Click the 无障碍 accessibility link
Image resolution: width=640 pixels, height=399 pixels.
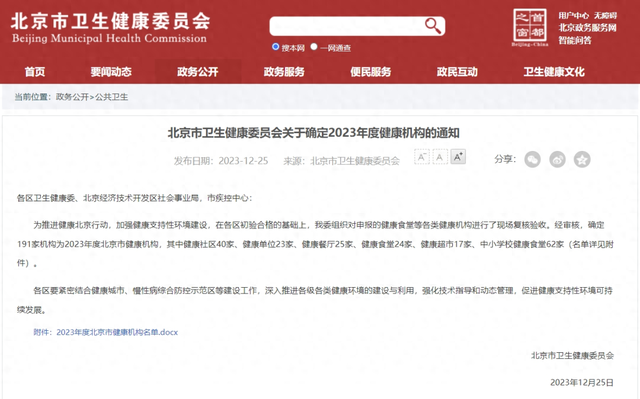[x=605, y=16]
